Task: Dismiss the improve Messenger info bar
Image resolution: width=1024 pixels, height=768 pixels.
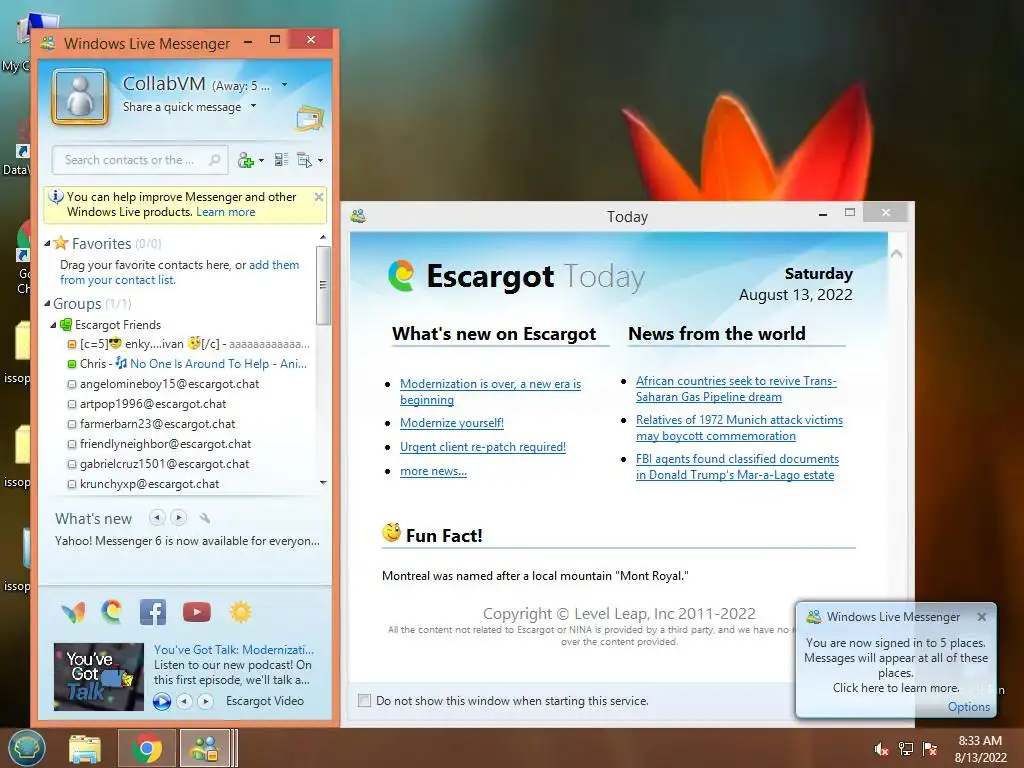Action: 319,197
